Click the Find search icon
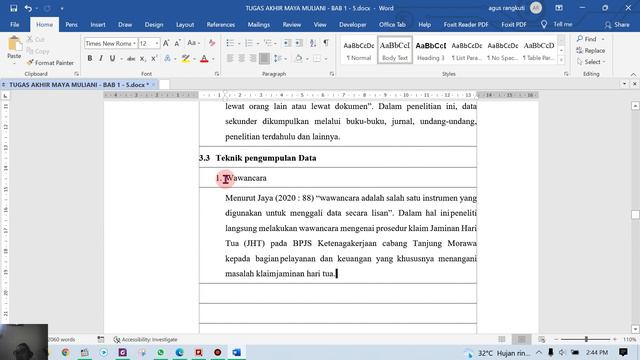The width and height of the screenshot is (640, 360). (x=580, y=39)
